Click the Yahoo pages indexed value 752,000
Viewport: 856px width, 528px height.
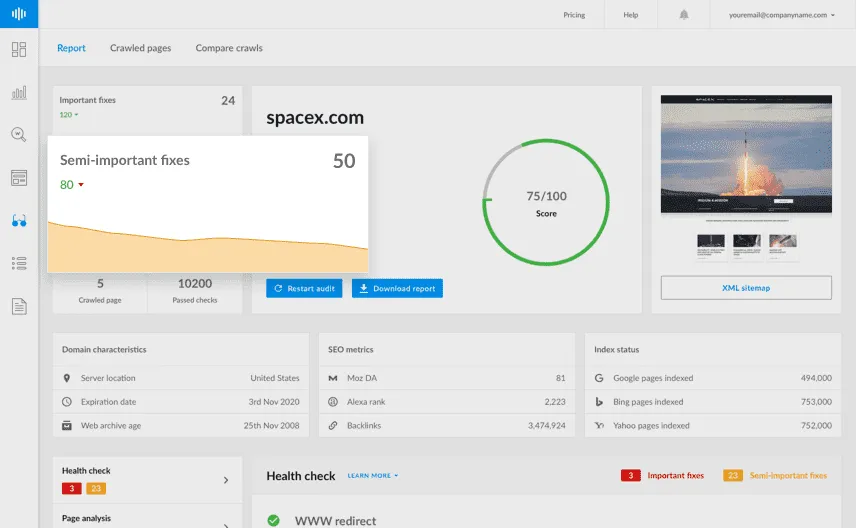coord(816,425)
